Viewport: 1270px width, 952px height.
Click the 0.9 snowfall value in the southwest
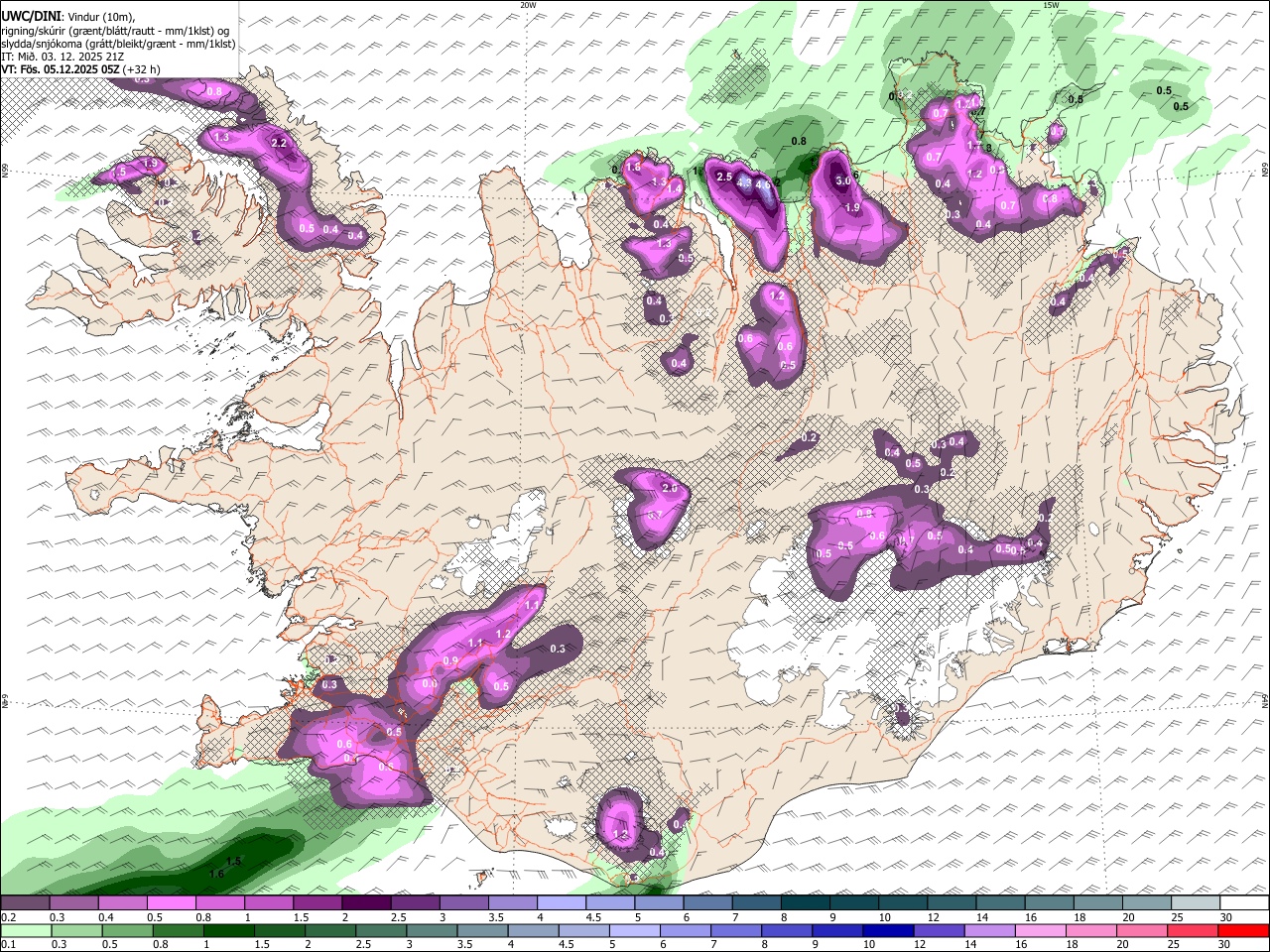click(x=450, y=661)
